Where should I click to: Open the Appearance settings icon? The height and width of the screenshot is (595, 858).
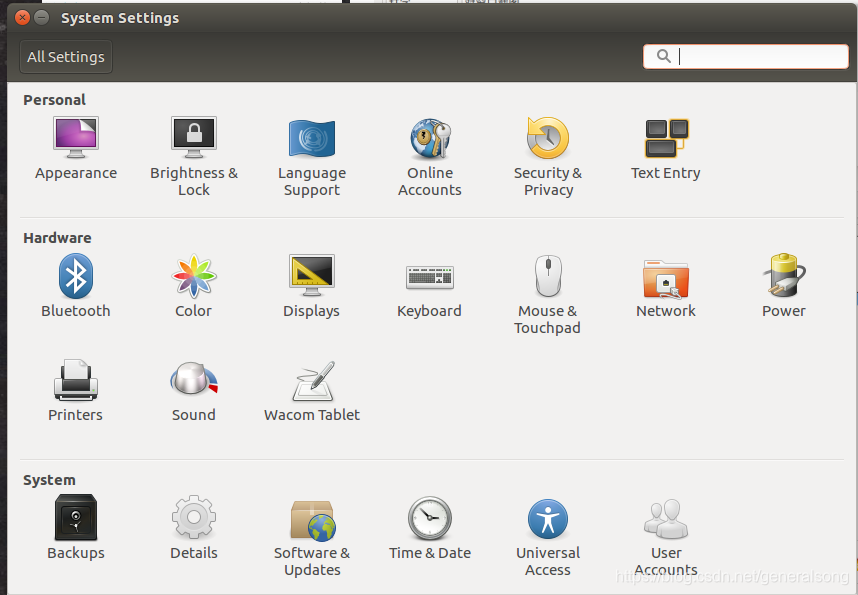[76, 137]
